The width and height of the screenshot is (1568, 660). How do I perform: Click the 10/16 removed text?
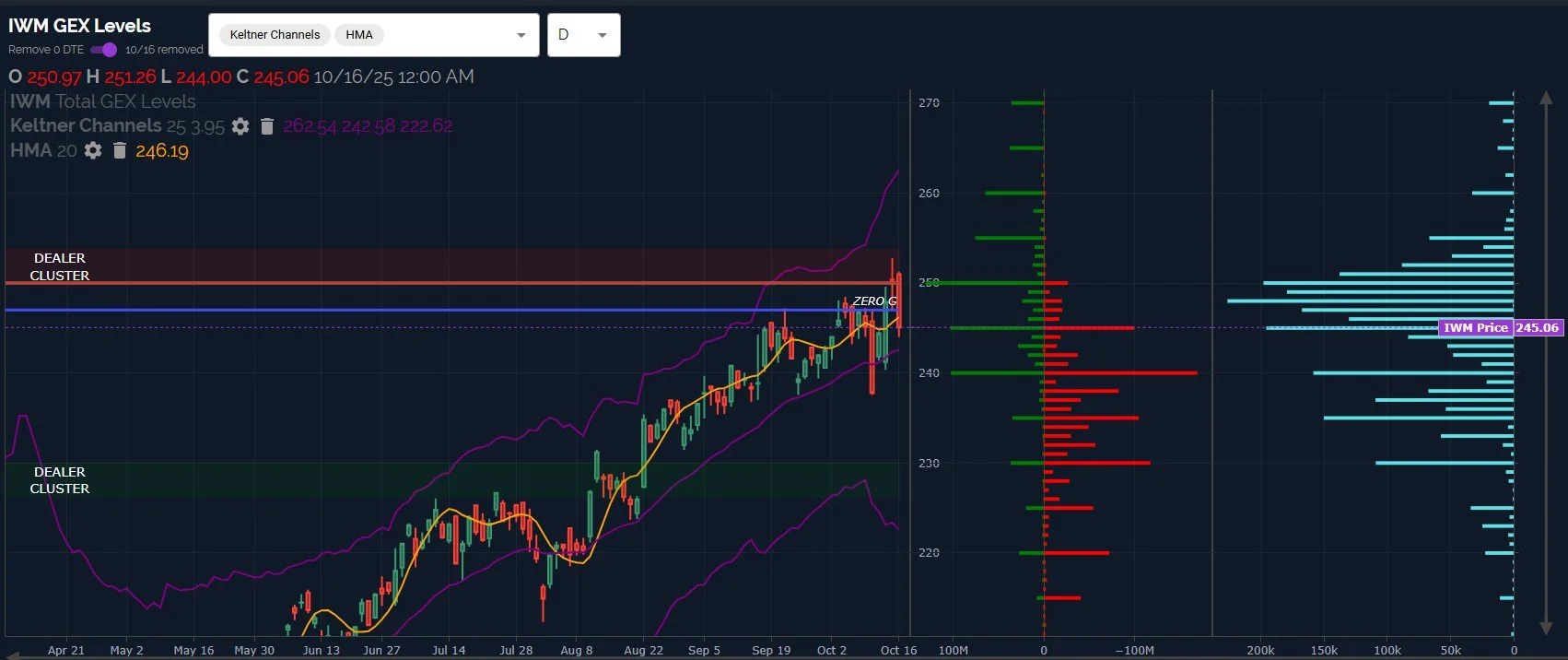click(164, 50)
